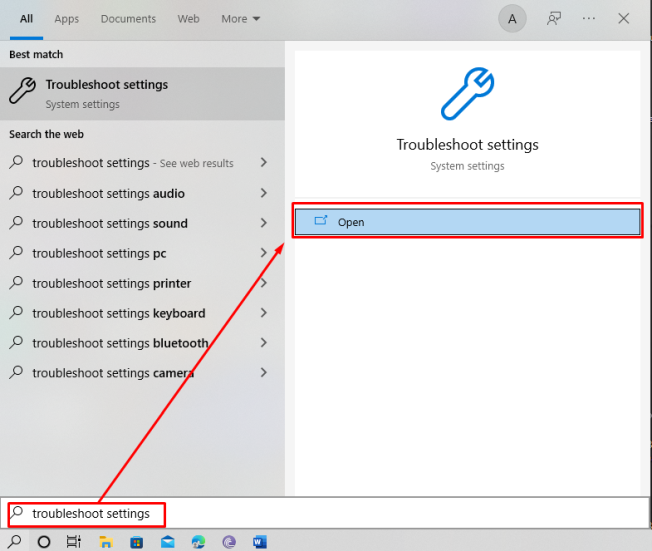Click the magnifier icon next to 'troubleshoot settings audio'
This screenshot has width=652, height=551.
click(x=16, y=193)
